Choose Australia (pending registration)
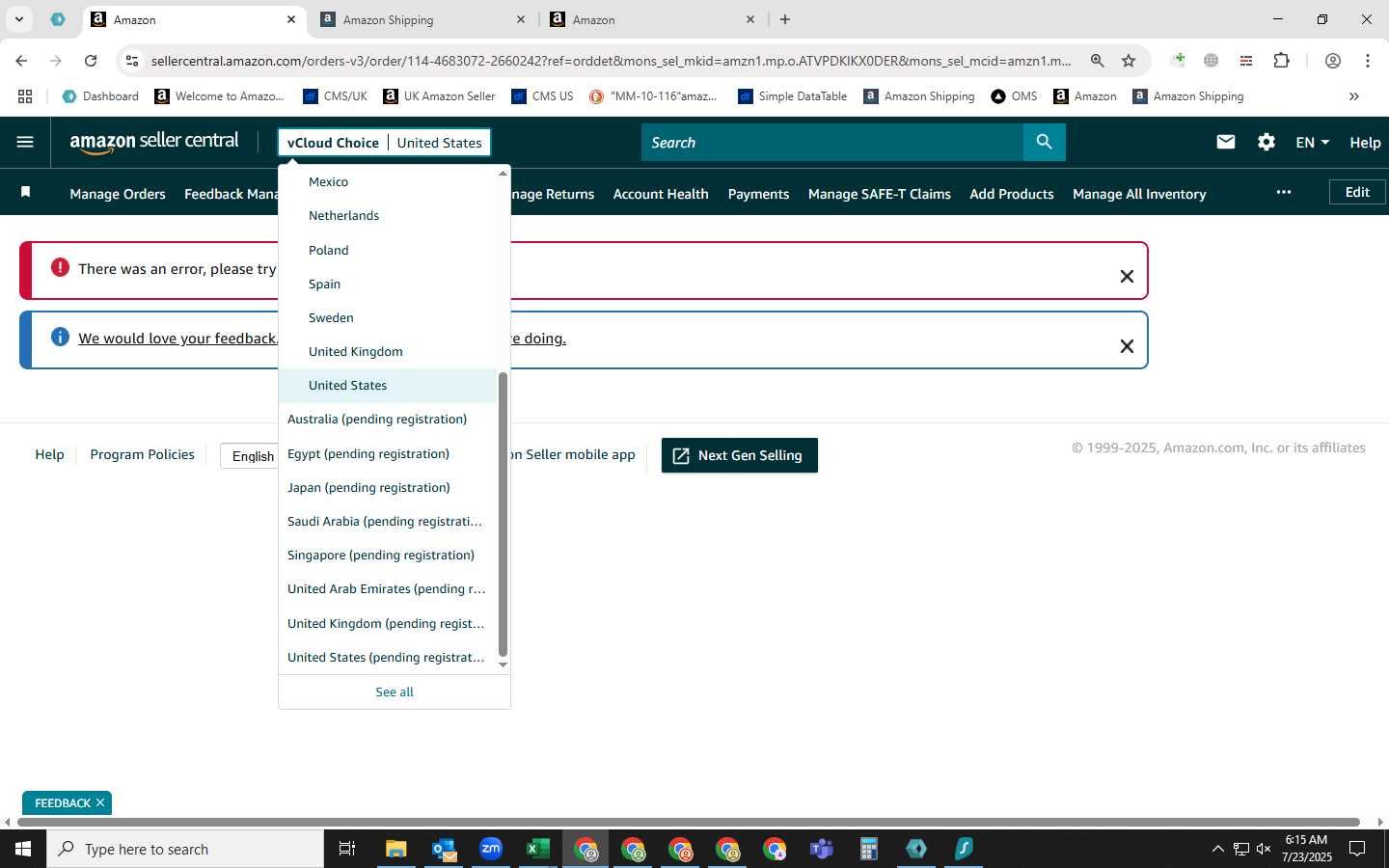Screen dimensions: 1389x868 pos(377,419)
